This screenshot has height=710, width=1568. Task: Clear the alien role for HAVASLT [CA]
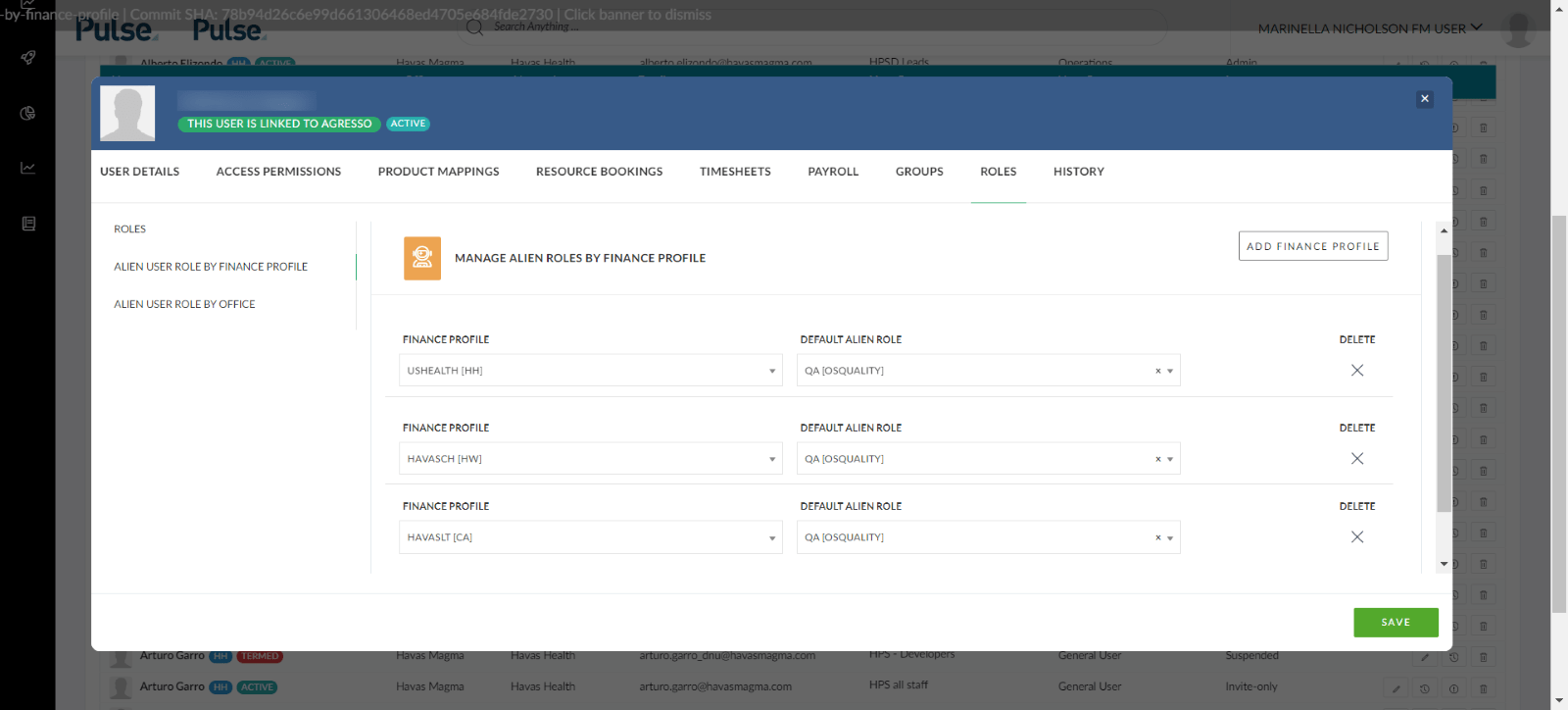click(x=1157, y=537)
